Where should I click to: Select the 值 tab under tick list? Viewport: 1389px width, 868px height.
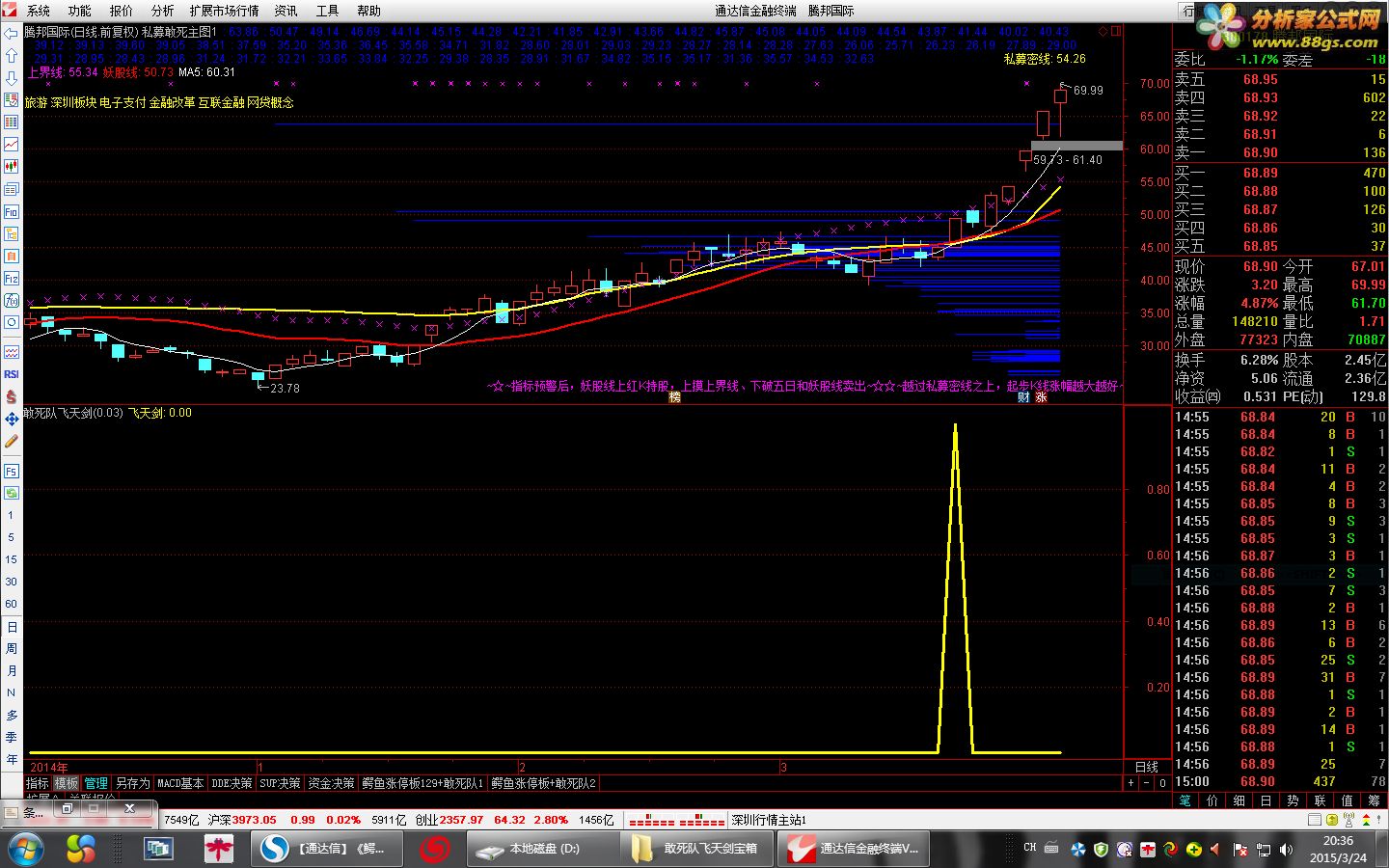click(1348, 800)
